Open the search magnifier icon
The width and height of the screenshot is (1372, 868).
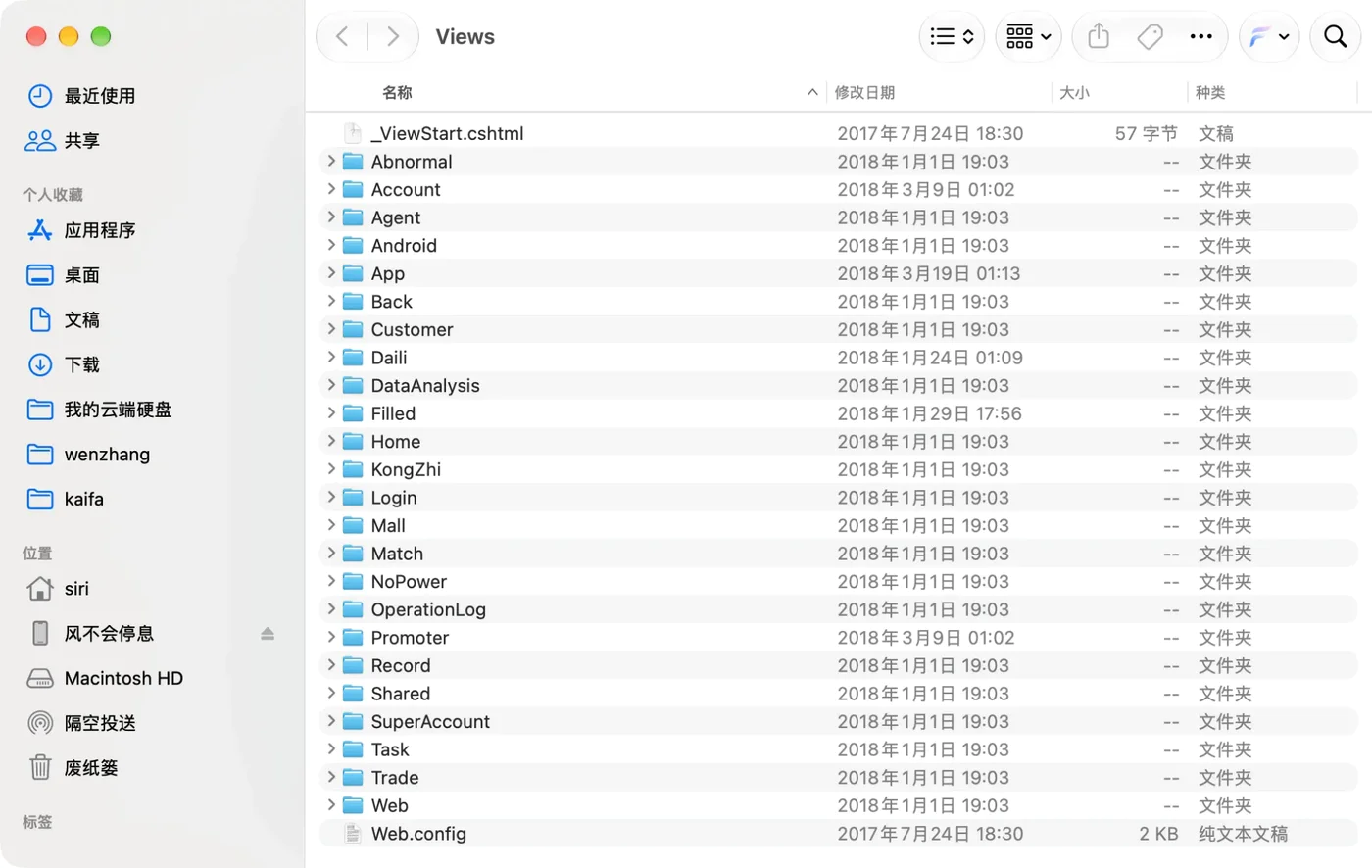[x=1335, y=37]
